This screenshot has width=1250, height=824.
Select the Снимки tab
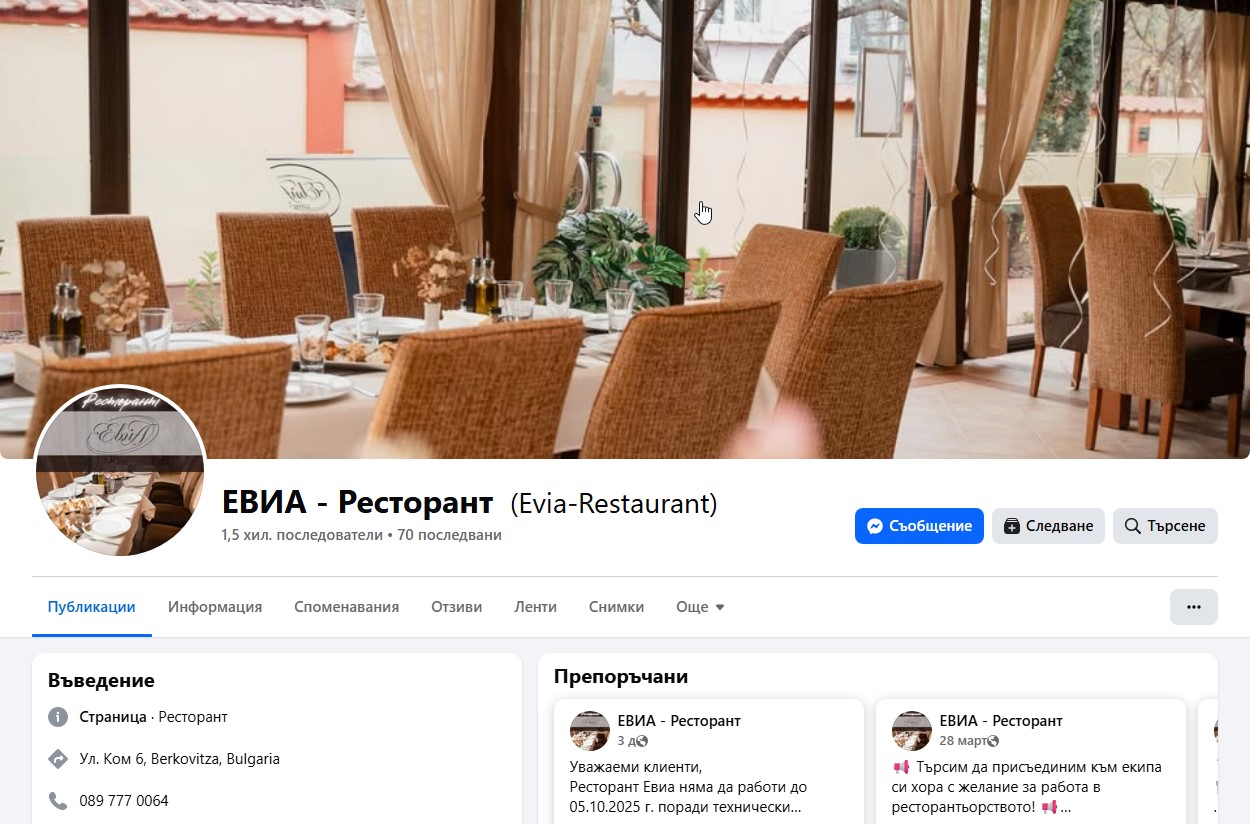[x=616, y=607]
